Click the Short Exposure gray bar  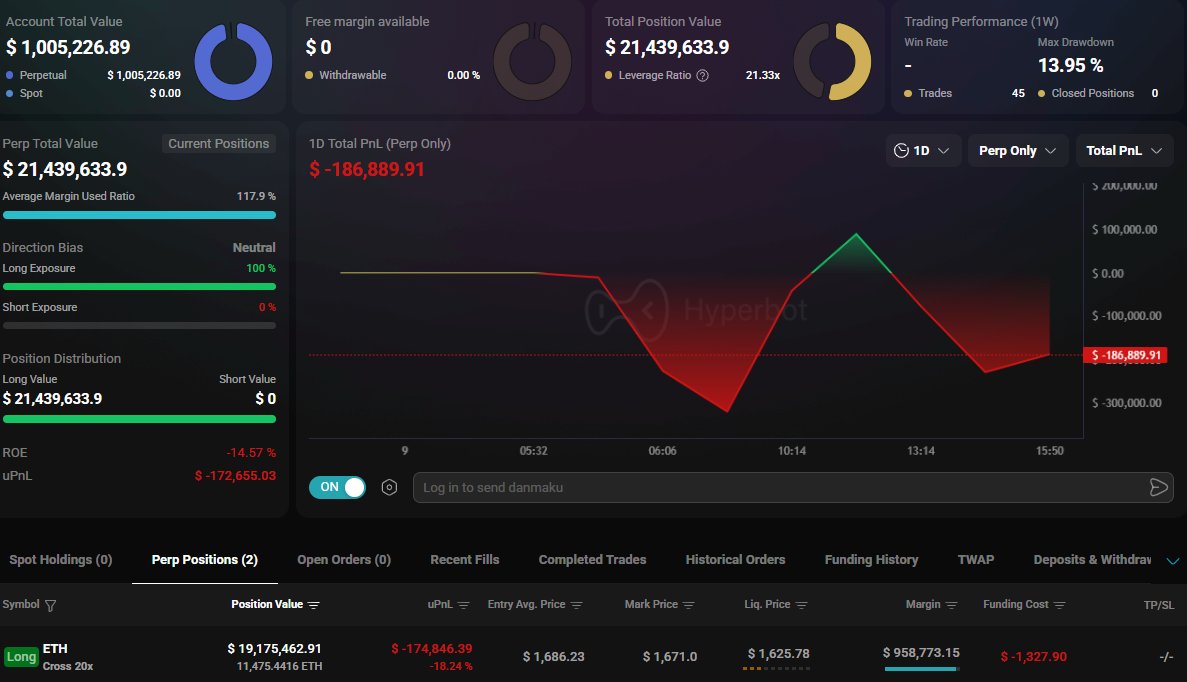click(139, 325)
